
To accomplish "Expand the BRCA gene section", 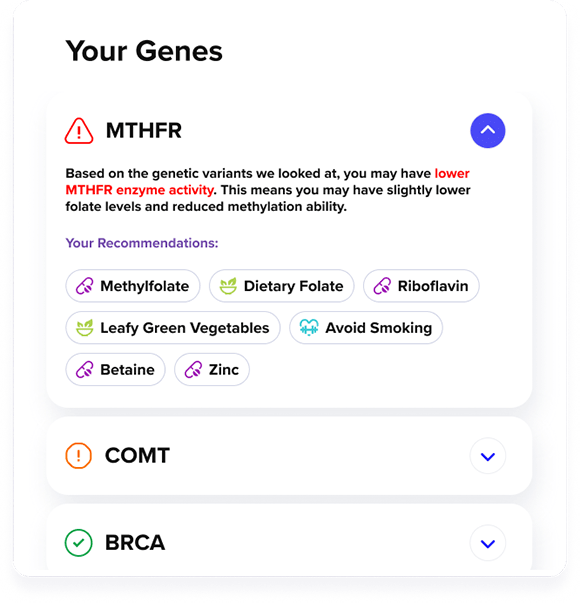I will point(488,543).
